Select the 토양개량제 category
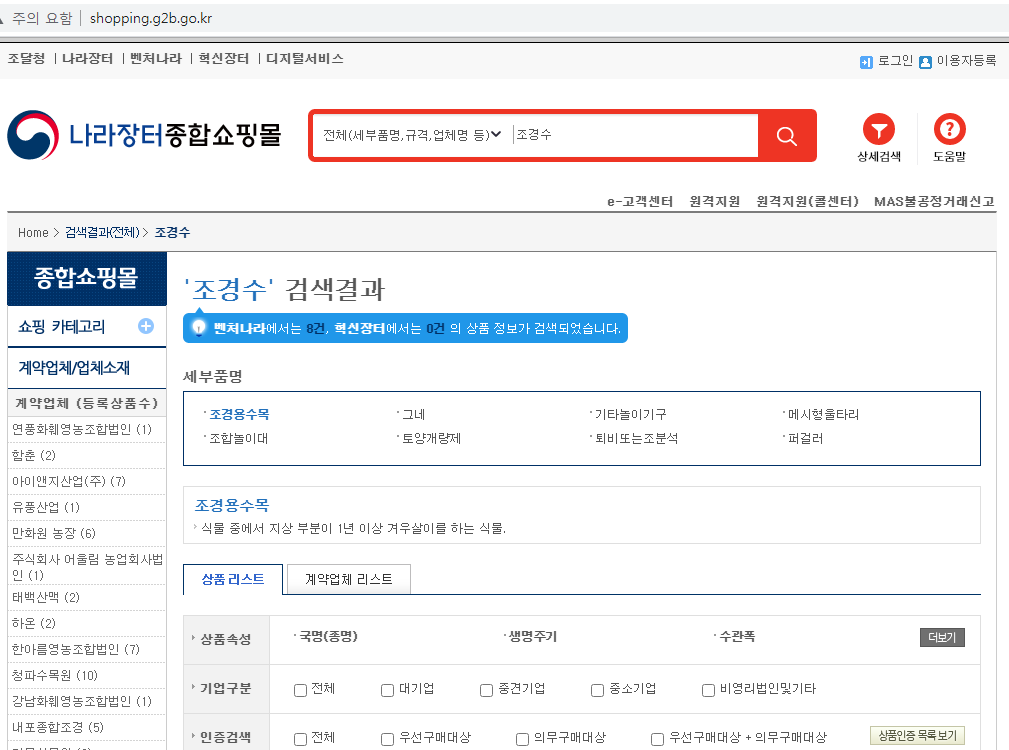Screen dimensions: 1009x750 pyautogui.click(x=431, y=439)
